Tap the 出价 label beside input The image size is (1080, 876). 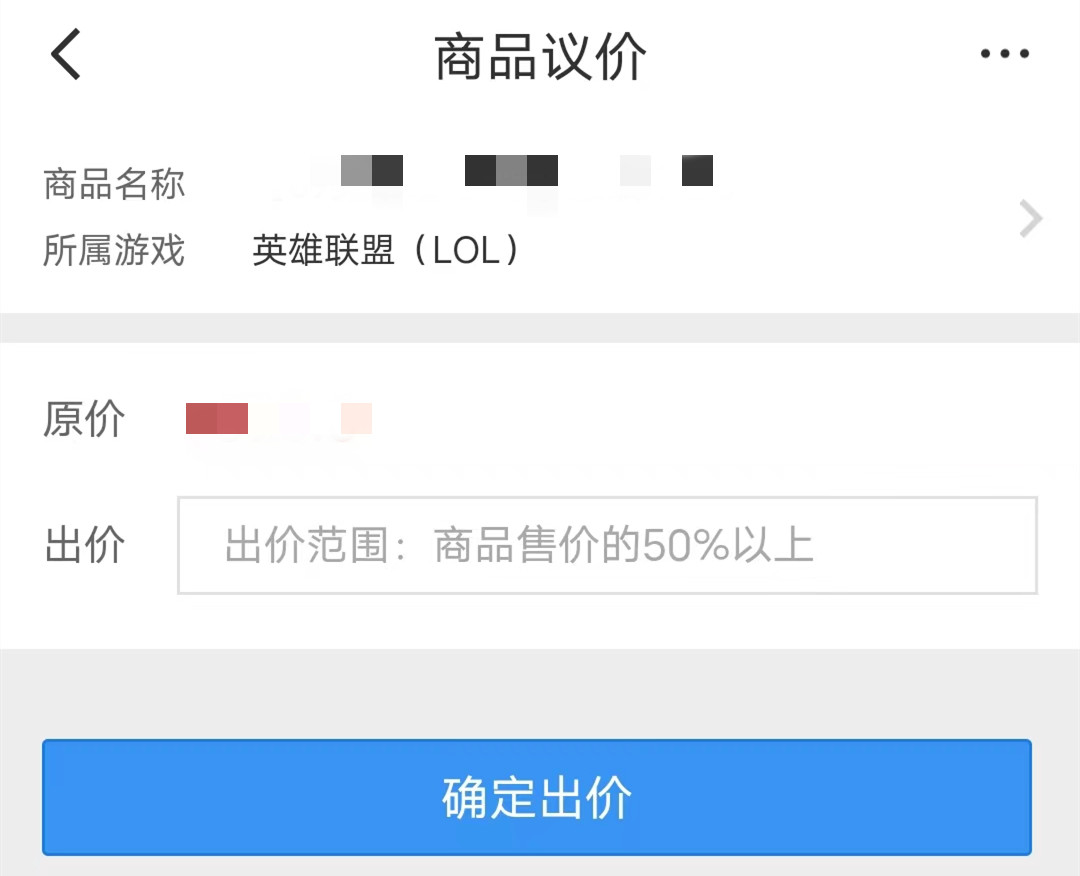tap(84, 546)
